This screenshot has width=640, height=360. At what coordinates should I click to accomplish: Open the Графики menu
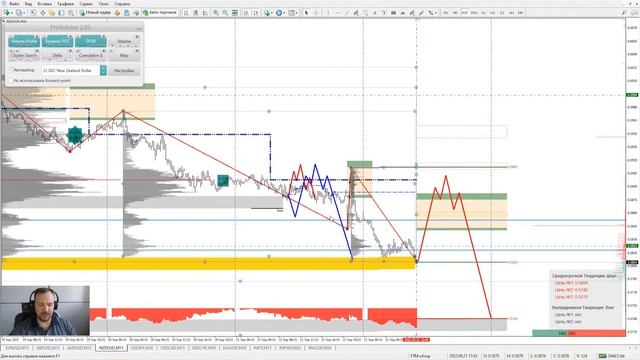65,4
